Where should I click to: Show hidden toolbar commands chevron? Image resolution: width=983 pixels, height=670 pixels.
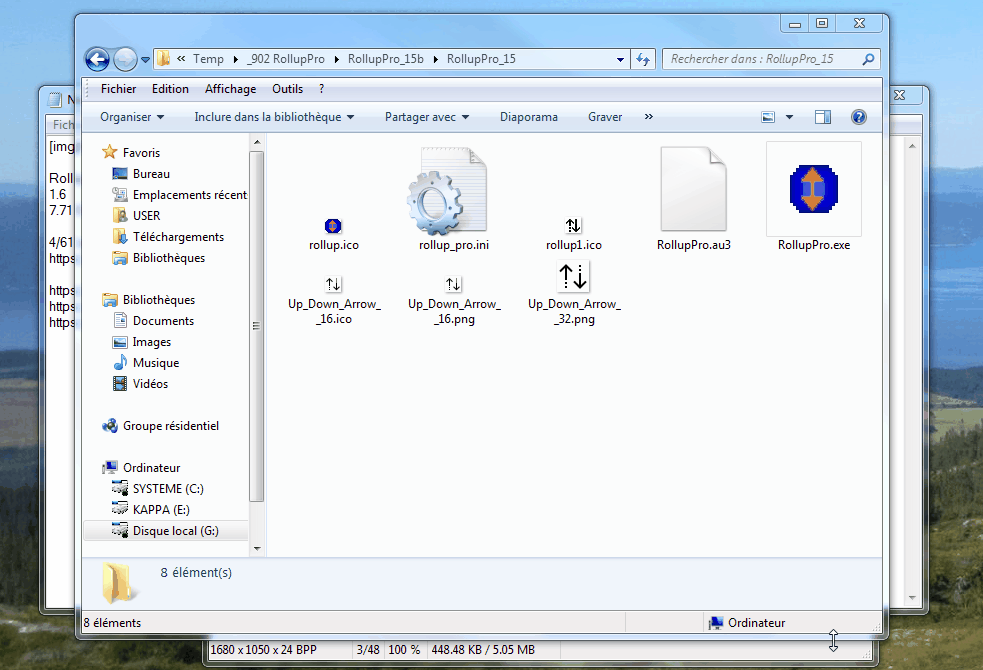pyautogui.click(x=648, y=117)
